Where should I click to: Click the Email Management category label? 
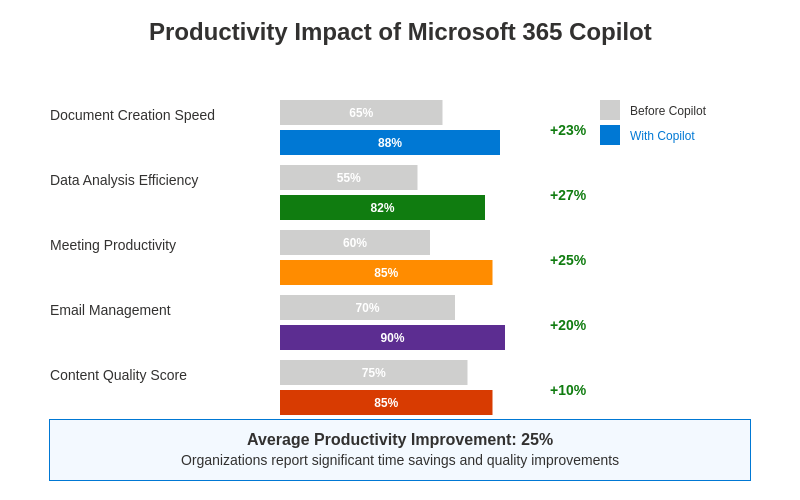click(110, 310)
